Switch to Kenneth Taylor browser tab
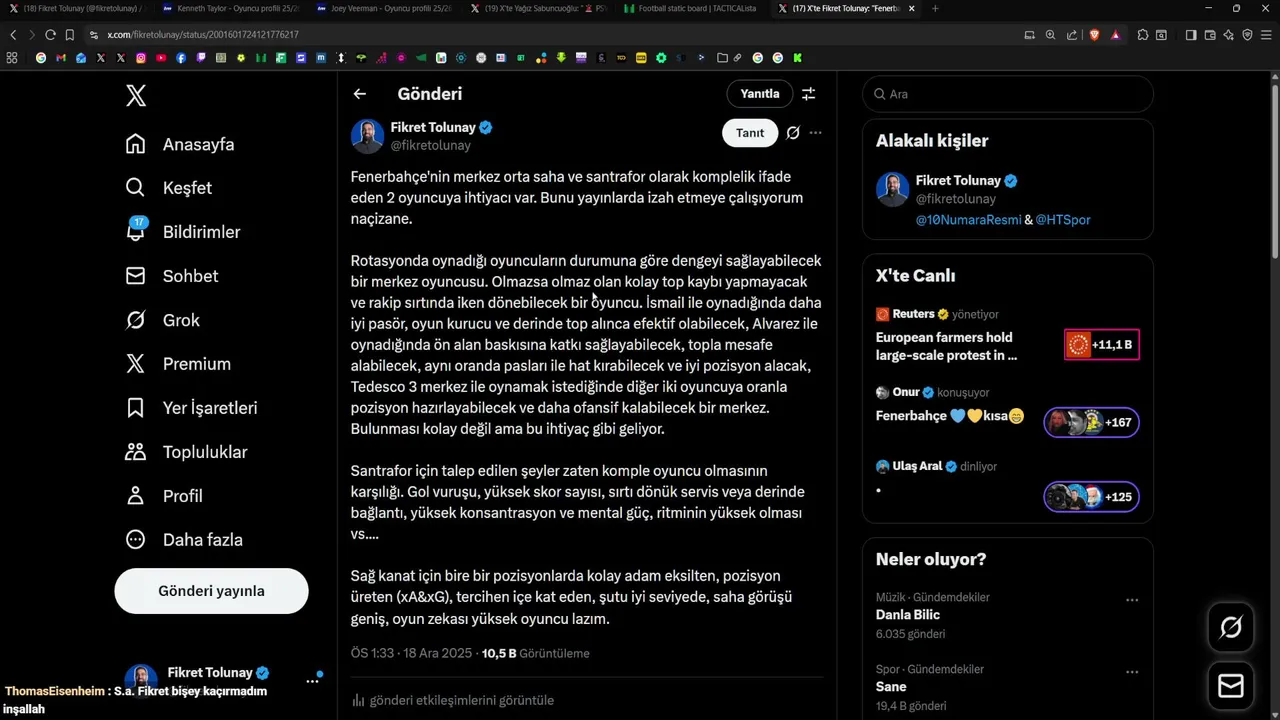The width and height of the screenshot is (1280, 720). click(x=230, y=8)
